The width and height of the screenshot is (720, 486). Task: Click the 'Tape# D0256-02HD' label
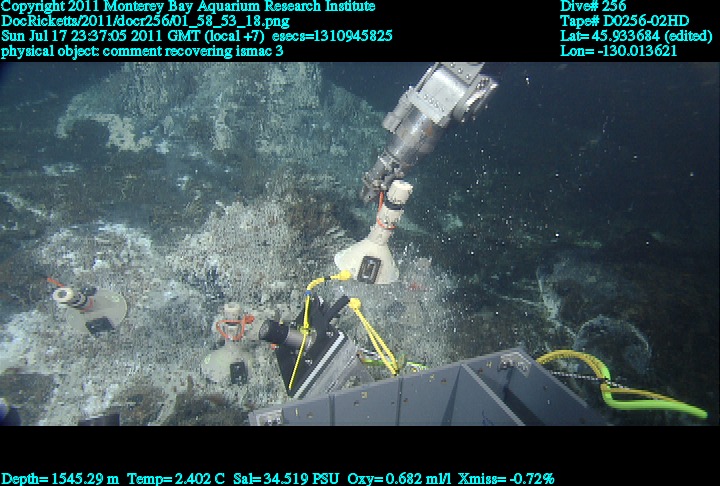pyautogui.click(x=624, y=21)
